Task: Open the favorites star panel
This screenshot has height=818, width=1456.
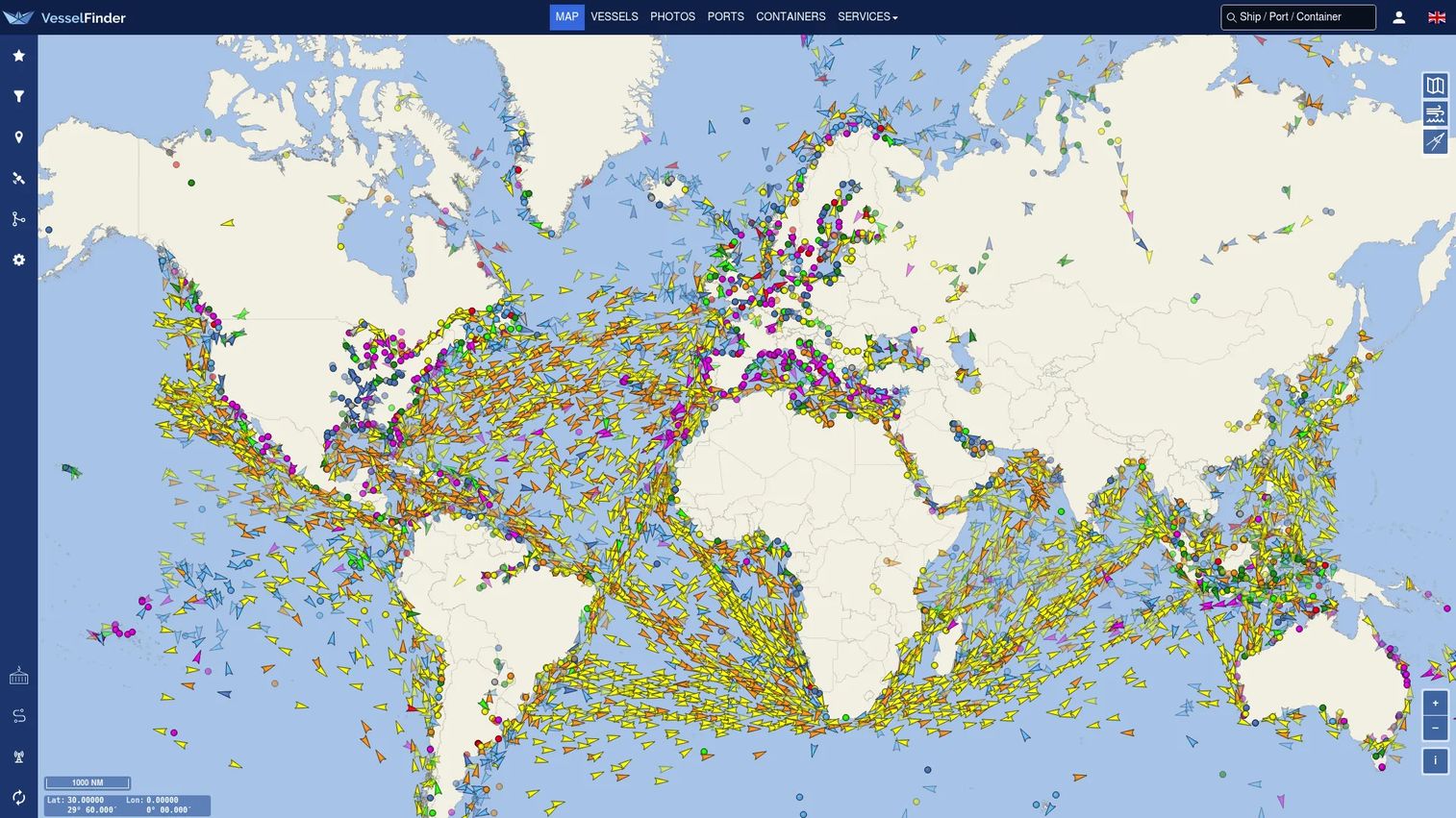Action: (18, 56)
